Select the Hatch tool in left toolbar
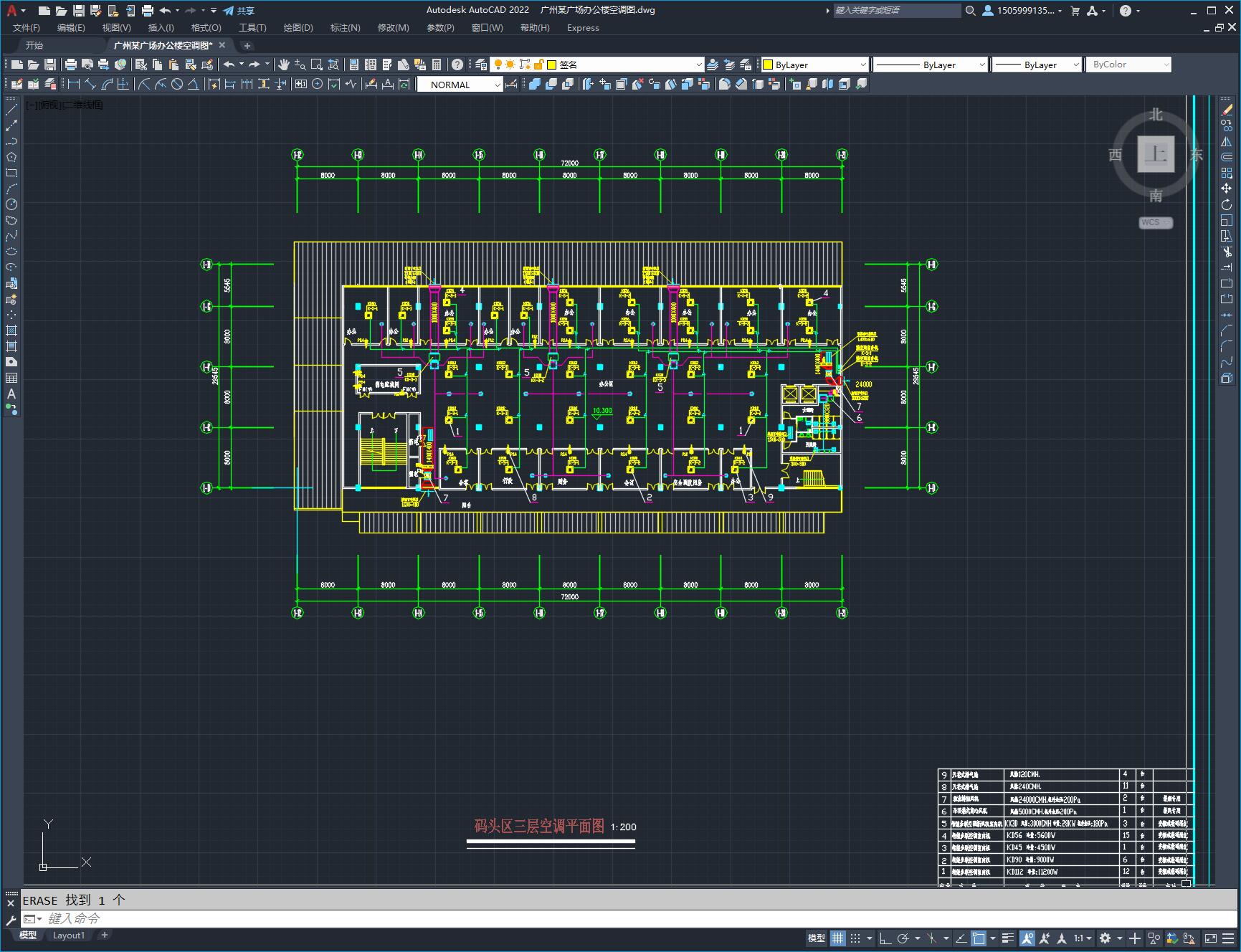This screenshot has height=952, width=1241. [x=11, y=330]
